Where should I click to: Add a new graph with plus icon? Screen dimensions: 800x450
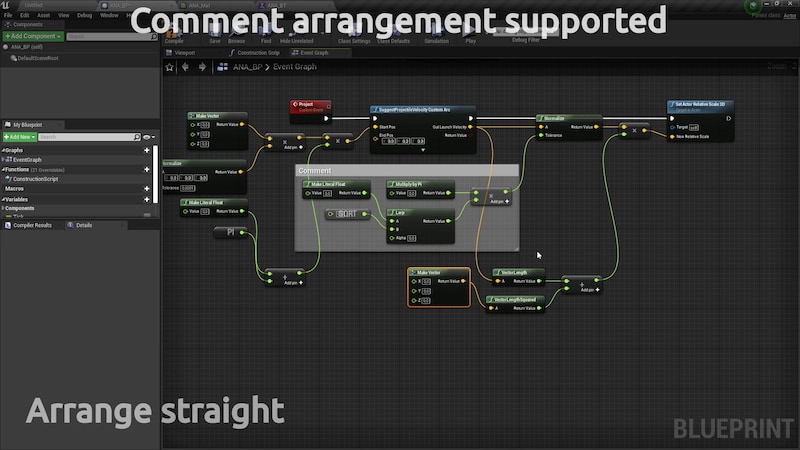[147, 151]
